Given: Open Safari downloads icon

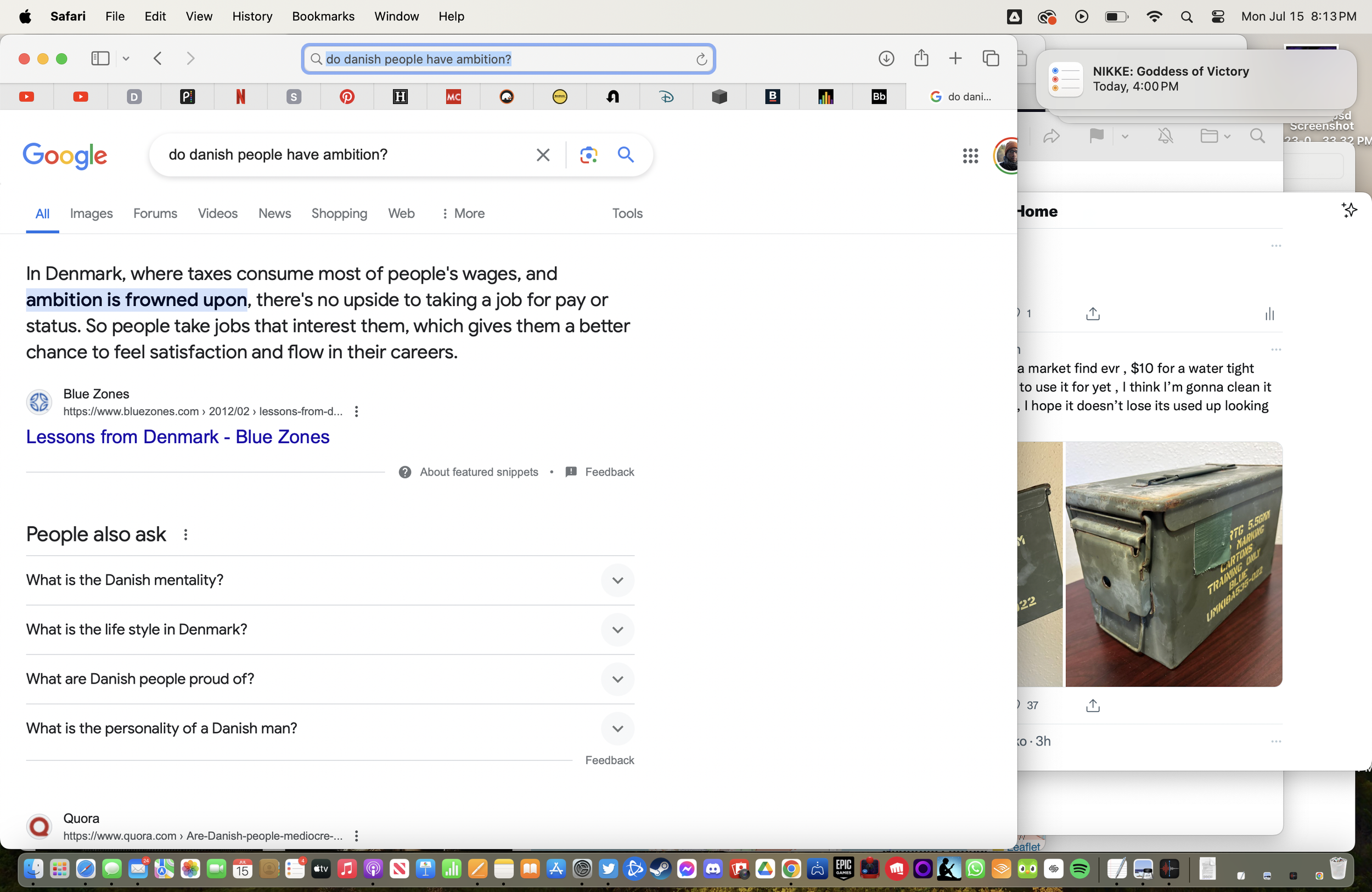Looking at the screenshot, I should tap(886, 58).
